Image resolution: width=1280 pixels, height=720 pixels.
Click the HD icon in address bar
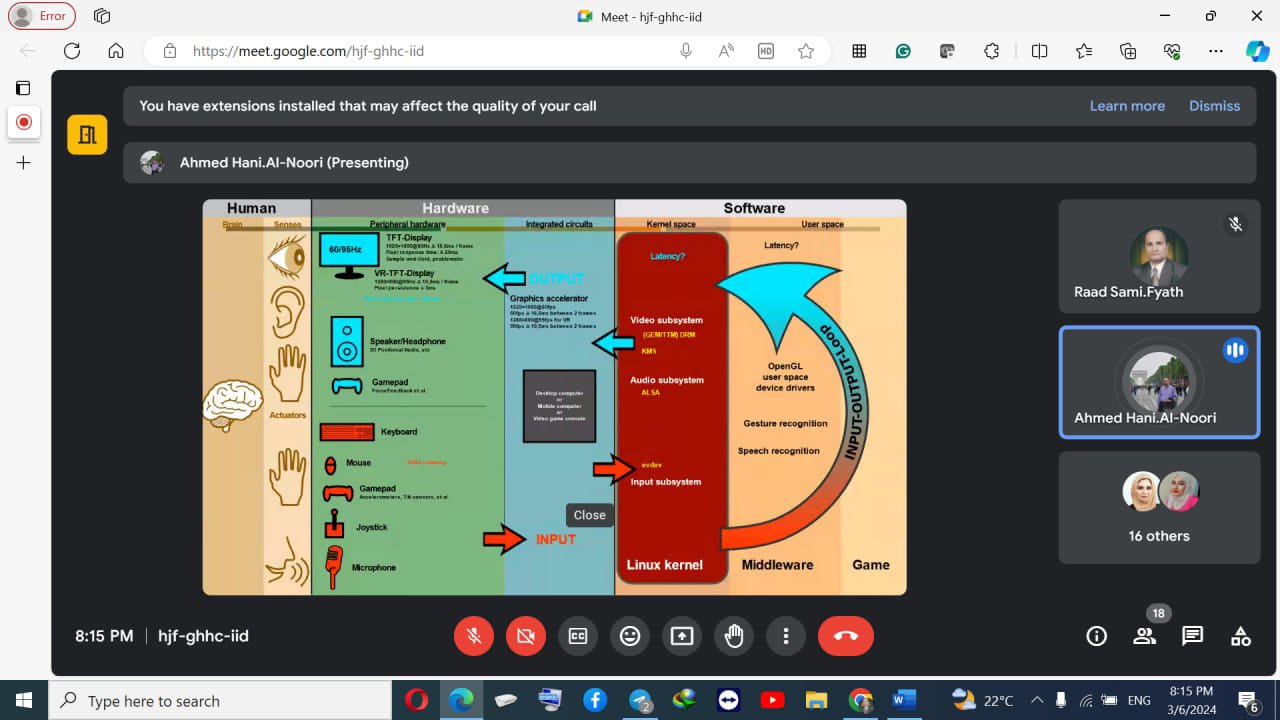coord(766,51)
